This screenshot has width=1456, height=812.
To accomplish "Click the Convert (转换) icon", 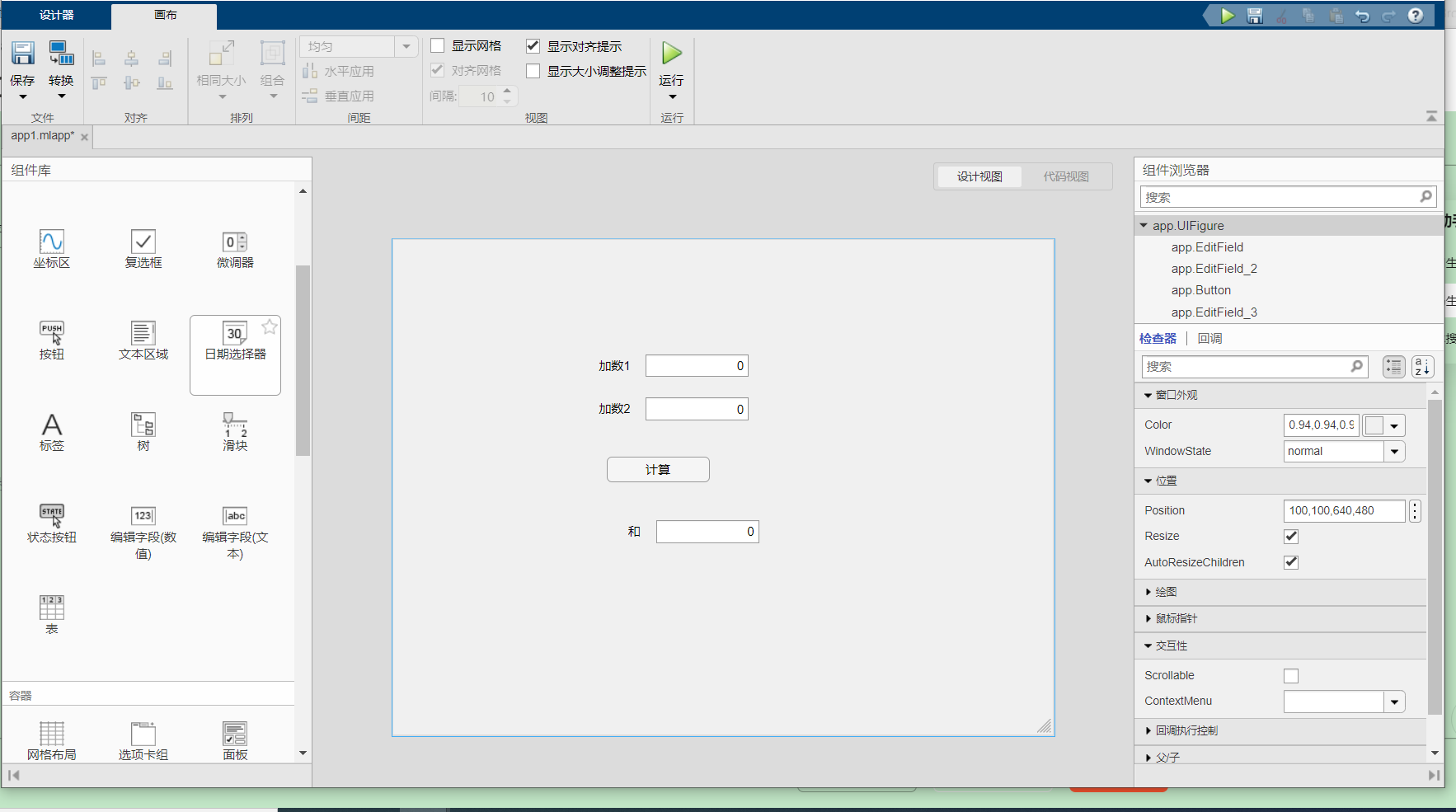I will [61, 54].
